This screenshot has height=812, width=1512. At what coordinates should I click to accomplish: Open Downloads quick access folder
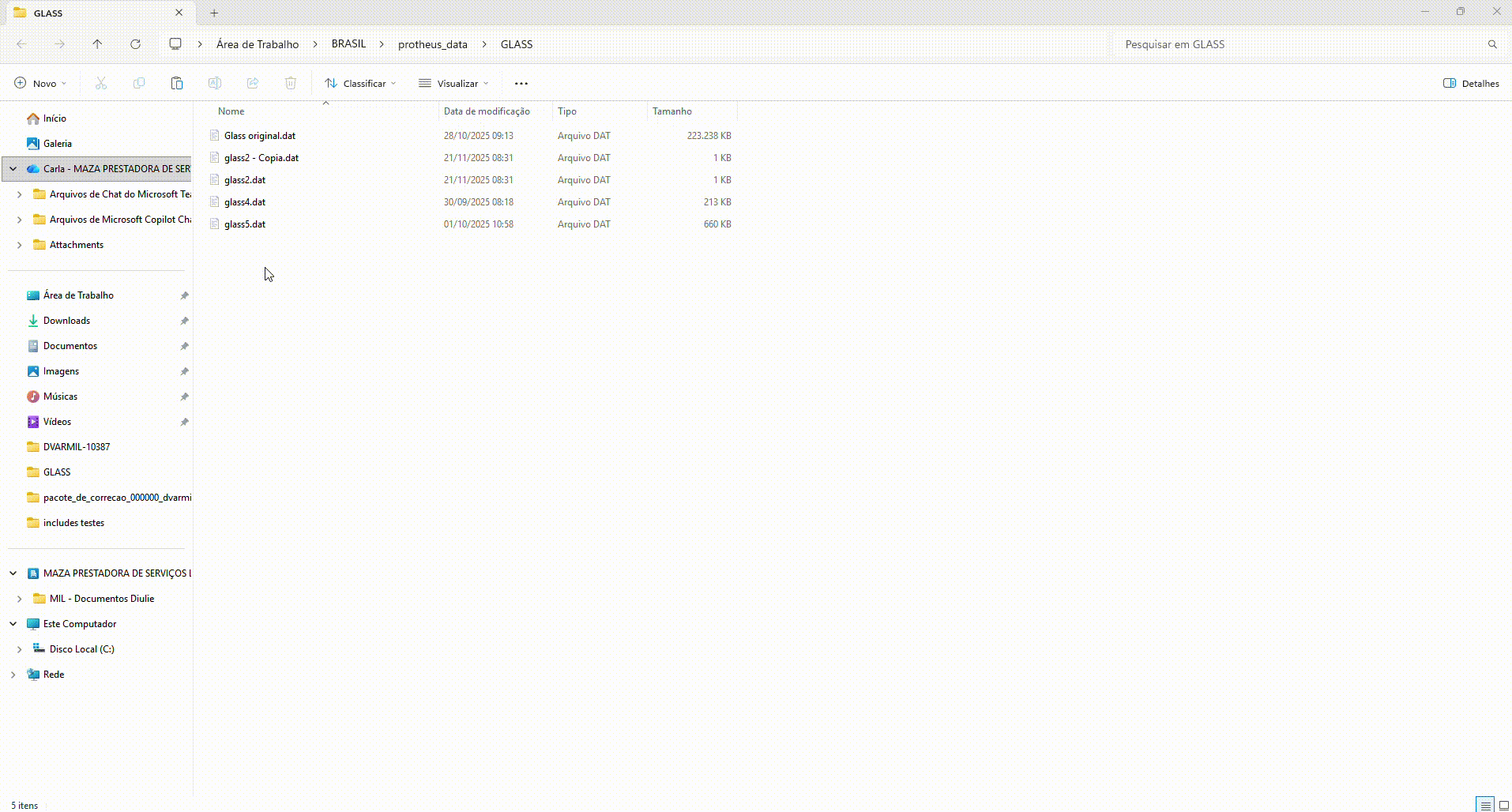pyautogui.click(x=66, y=320)
